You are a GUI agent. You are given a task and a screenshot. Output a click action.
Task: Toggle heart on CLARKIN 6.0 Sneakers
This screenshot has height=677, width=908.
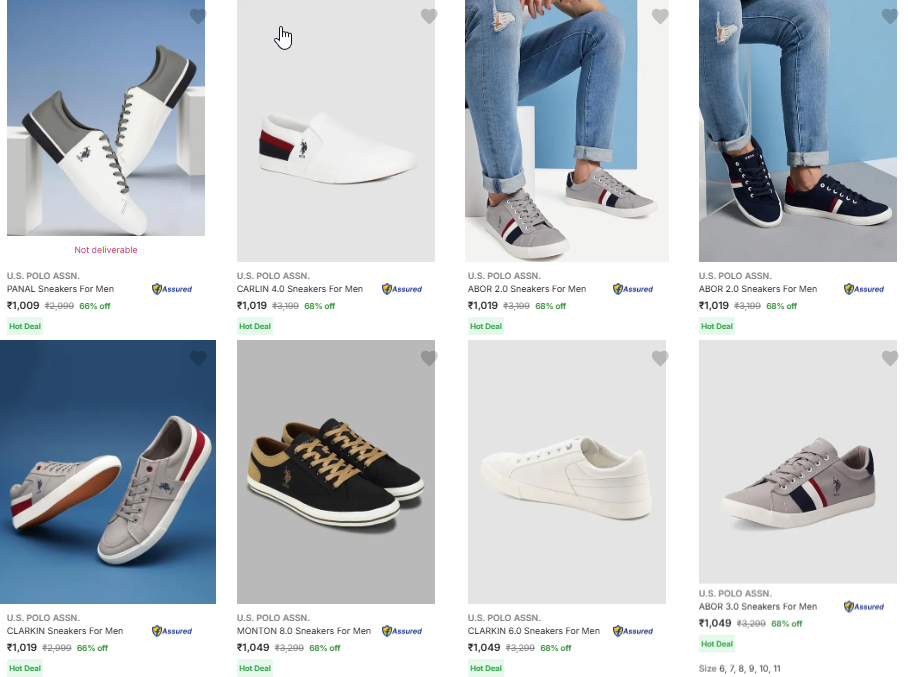[x=660, y=358]
